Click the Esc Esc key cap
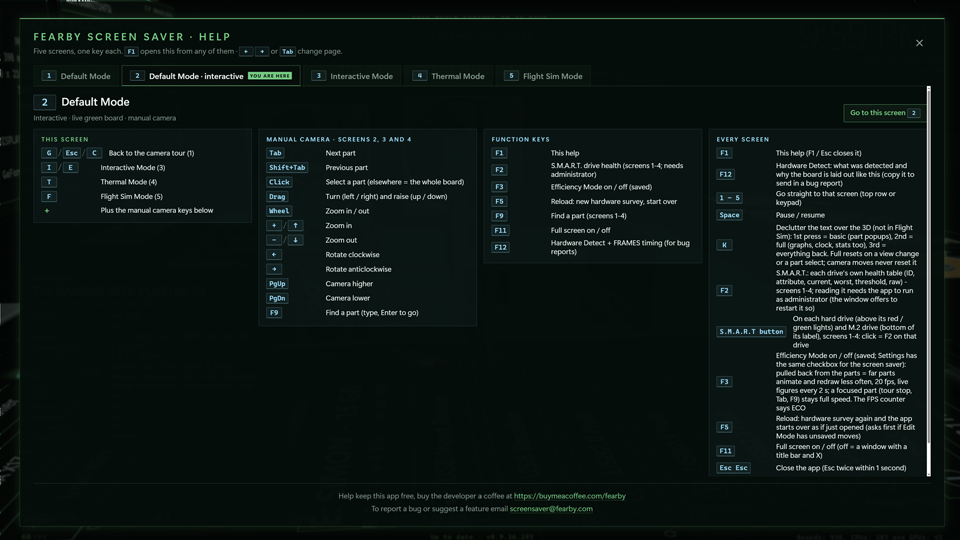960x540 pixels. 733,468
